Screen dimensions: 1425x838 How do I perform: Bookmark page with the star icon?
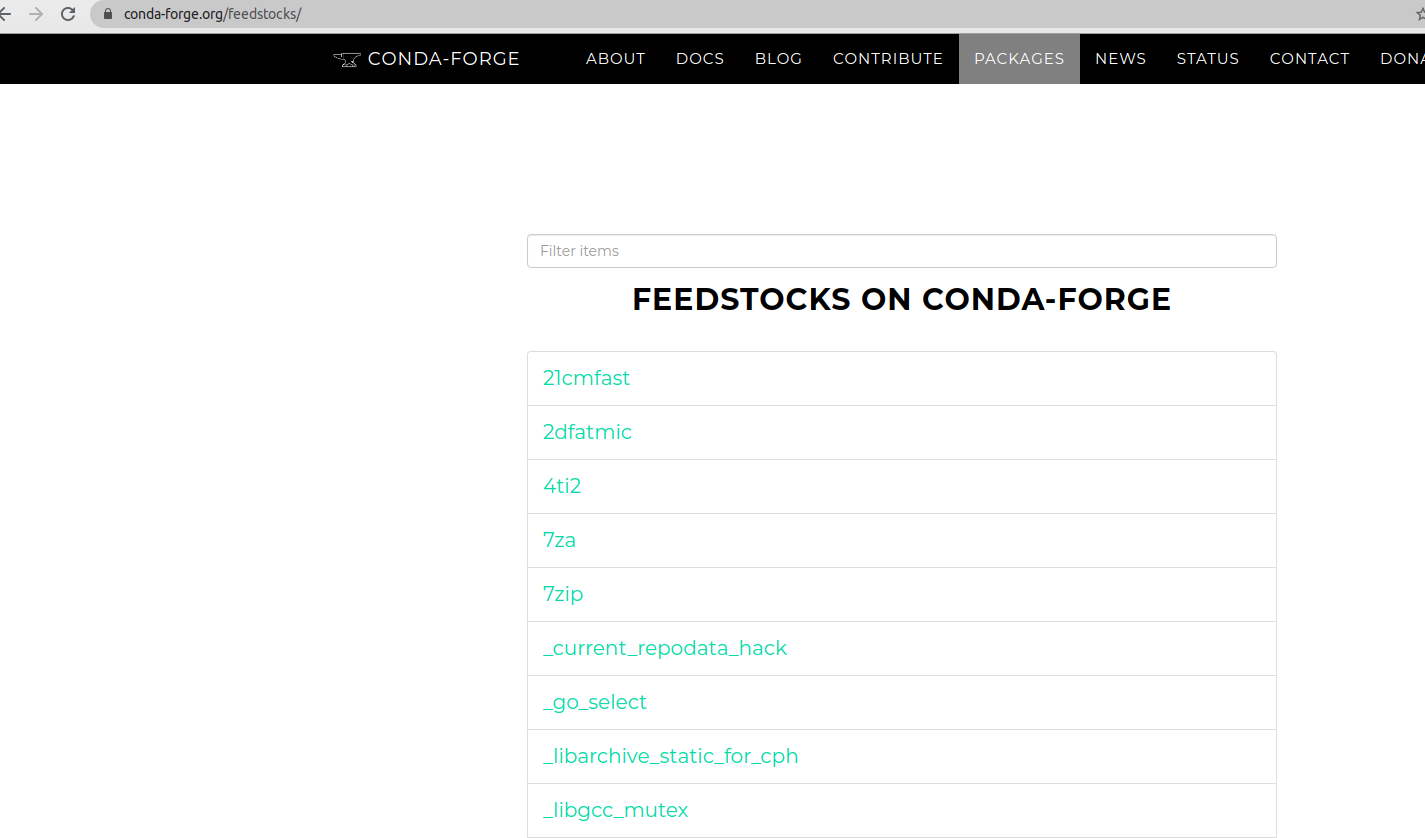point(1418,14)
